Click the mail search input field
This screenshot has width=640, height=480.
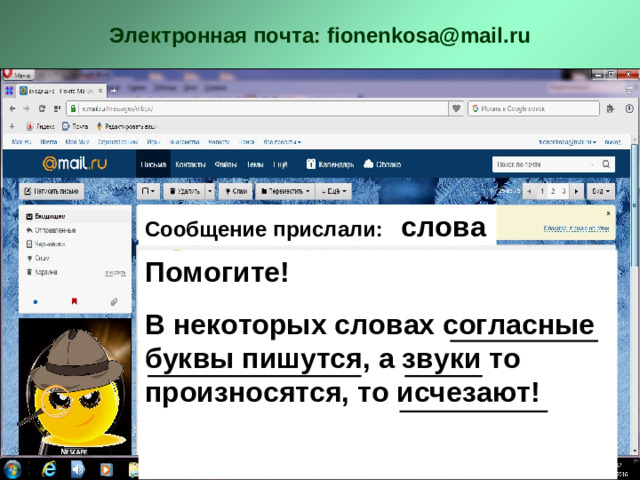click(543, 164)
